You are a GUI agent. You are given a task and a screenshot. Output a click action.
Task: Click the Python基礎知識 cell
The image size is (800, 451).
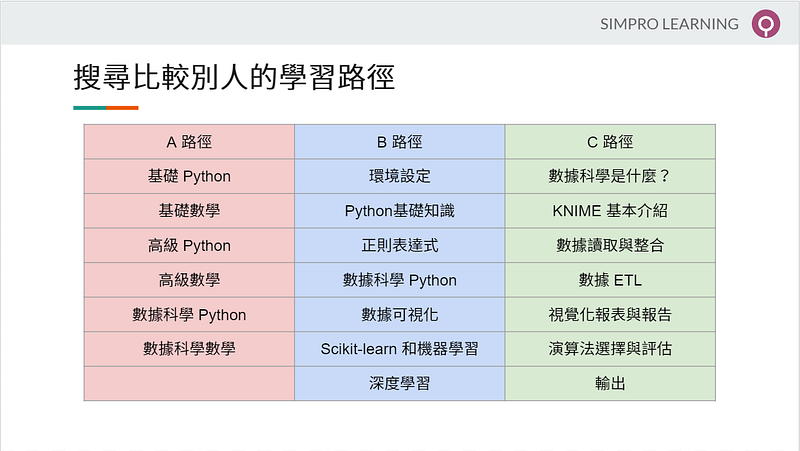[399, 211]
